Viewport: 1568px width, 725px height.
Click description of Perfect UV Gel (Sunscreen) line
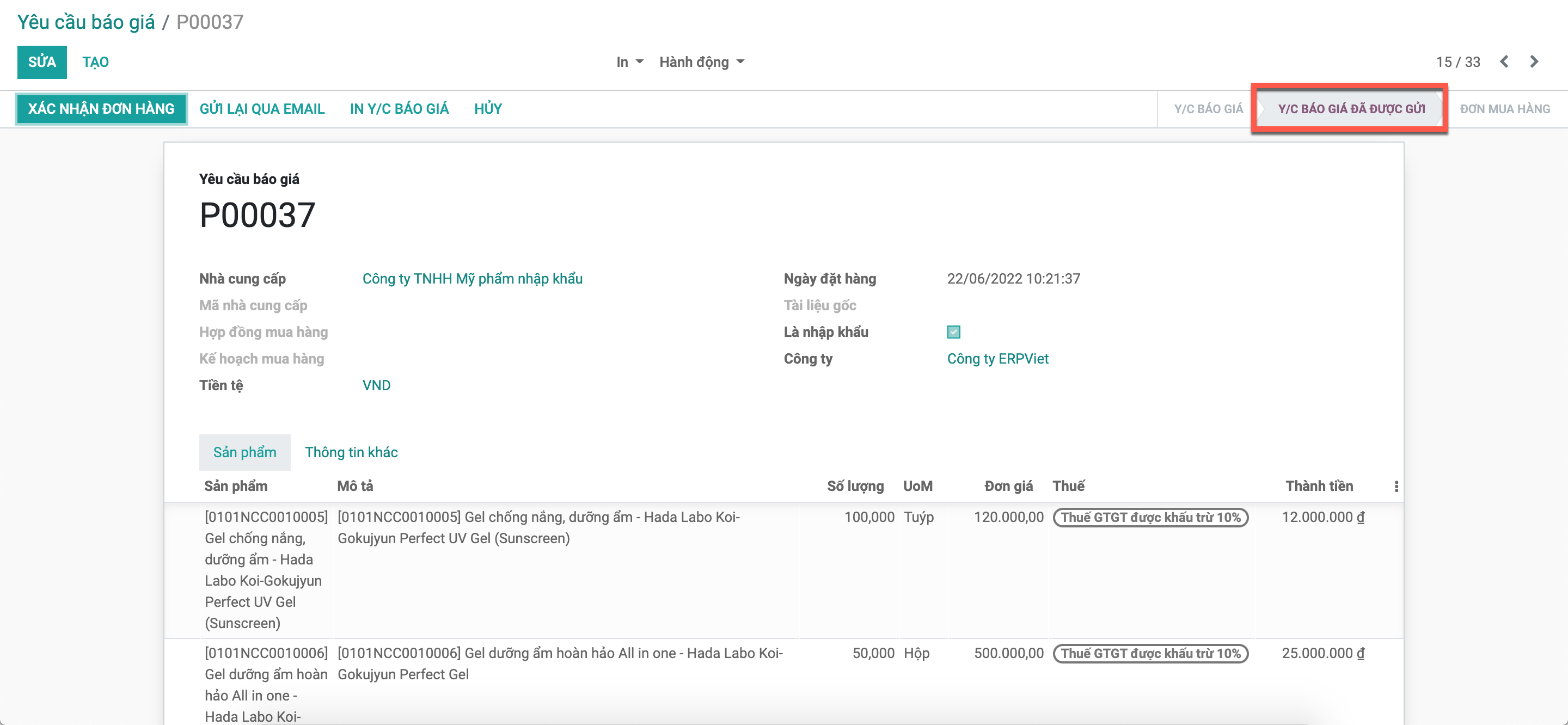[538, 527]
